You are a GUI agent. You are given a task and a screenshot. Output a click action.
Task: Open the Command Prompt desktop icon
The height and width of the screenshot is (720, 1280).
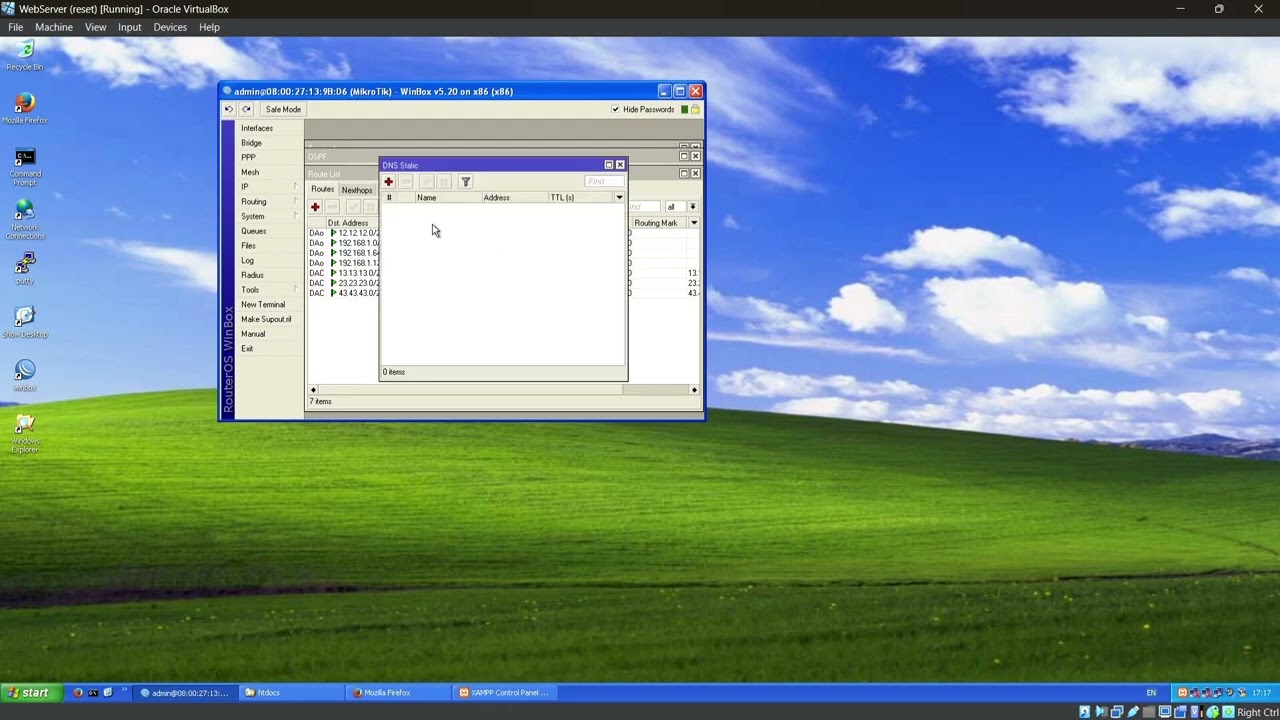pos(25,166)
